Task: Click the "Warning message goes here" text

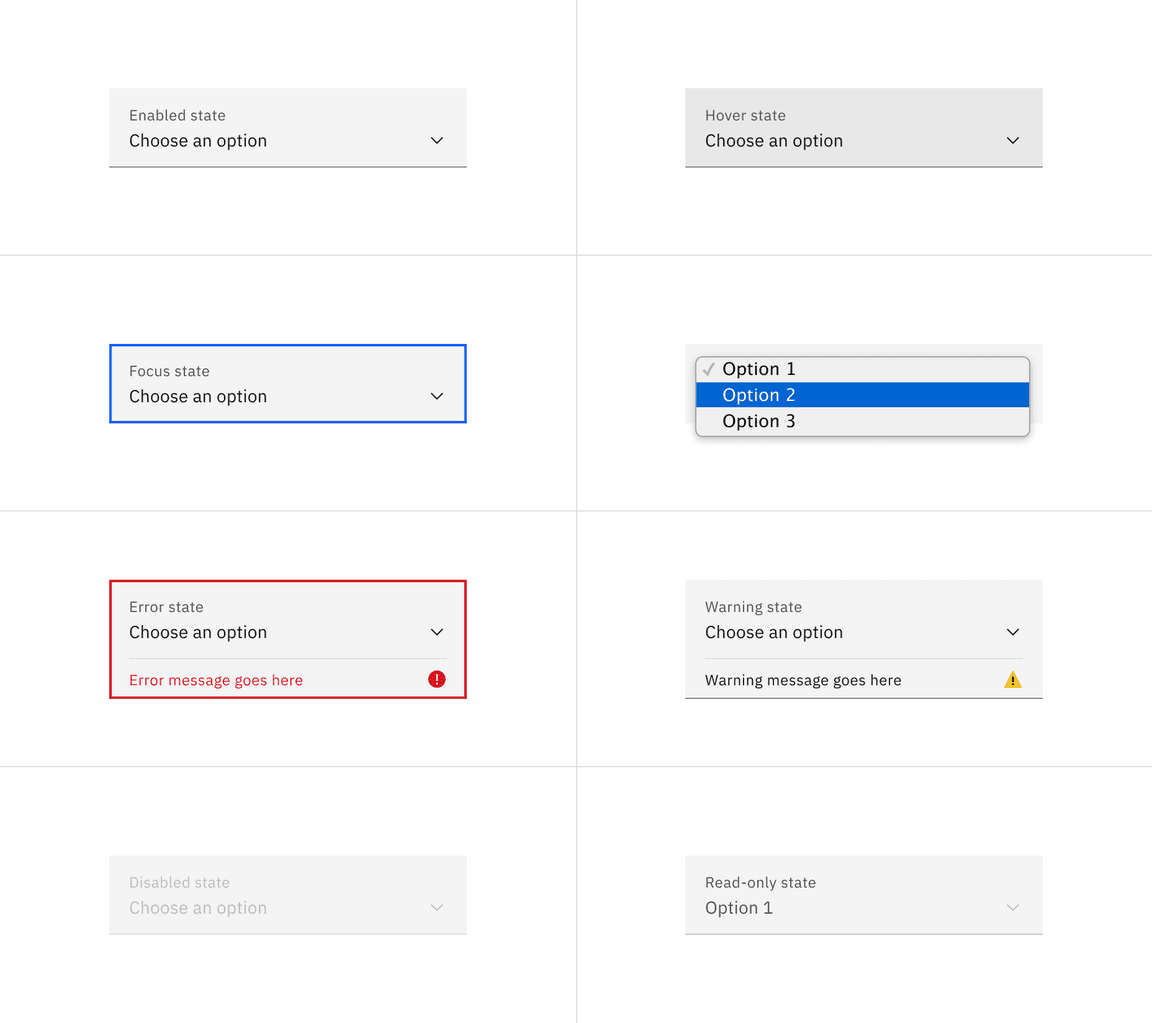Action: 803,680
